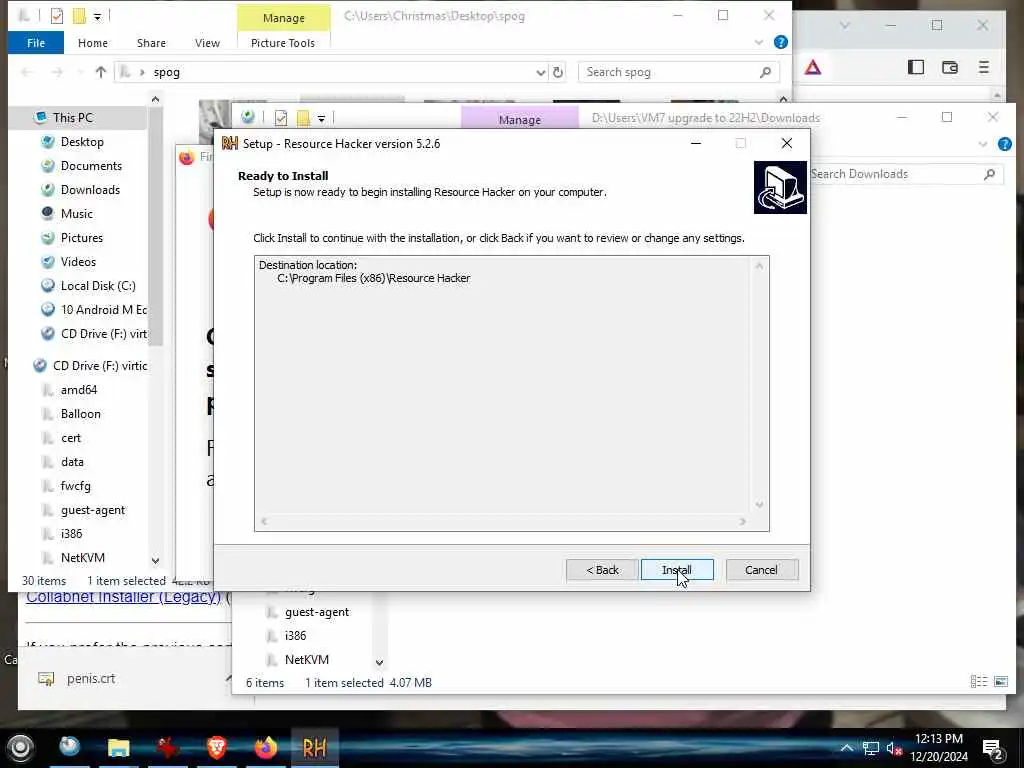Show hidden system tray icons
Image resolution: width=1024 pixels, height=768 pixels.
point(846,748)
